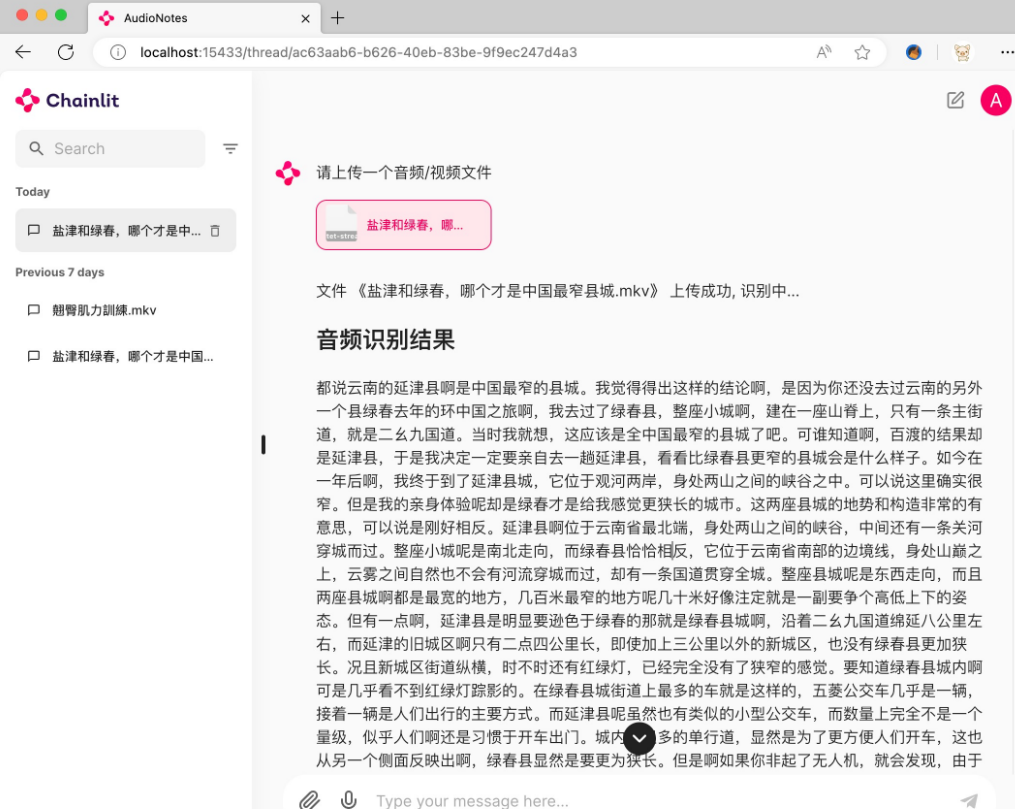
Task: Open the user avatar menu
Action: (x=995, y=100)
